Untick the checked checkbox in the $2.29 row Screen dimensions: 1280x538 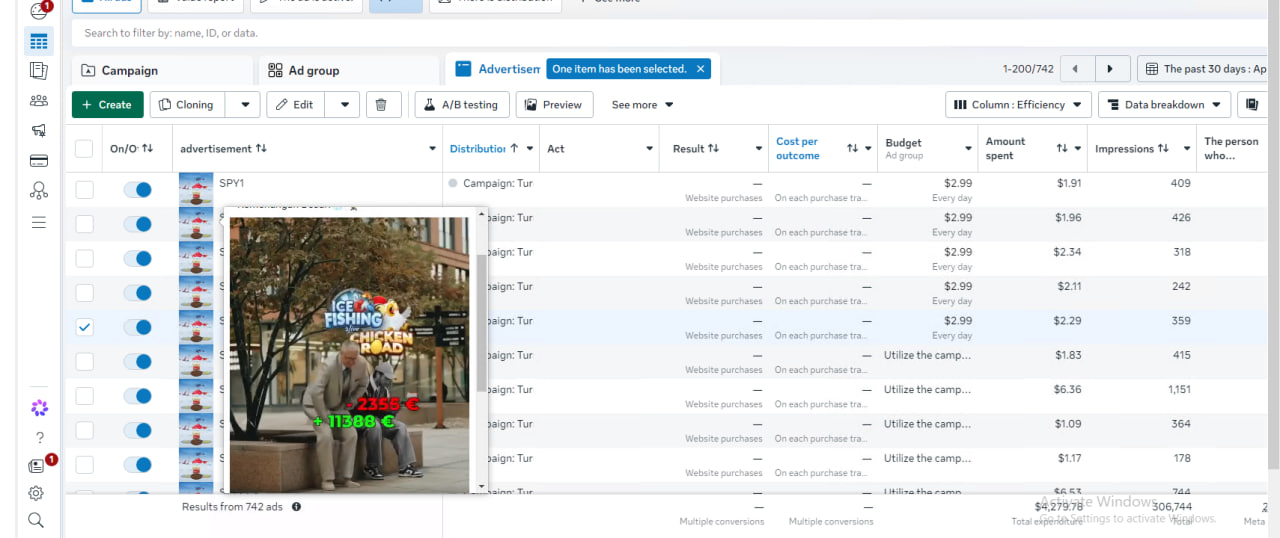(85, 327)
